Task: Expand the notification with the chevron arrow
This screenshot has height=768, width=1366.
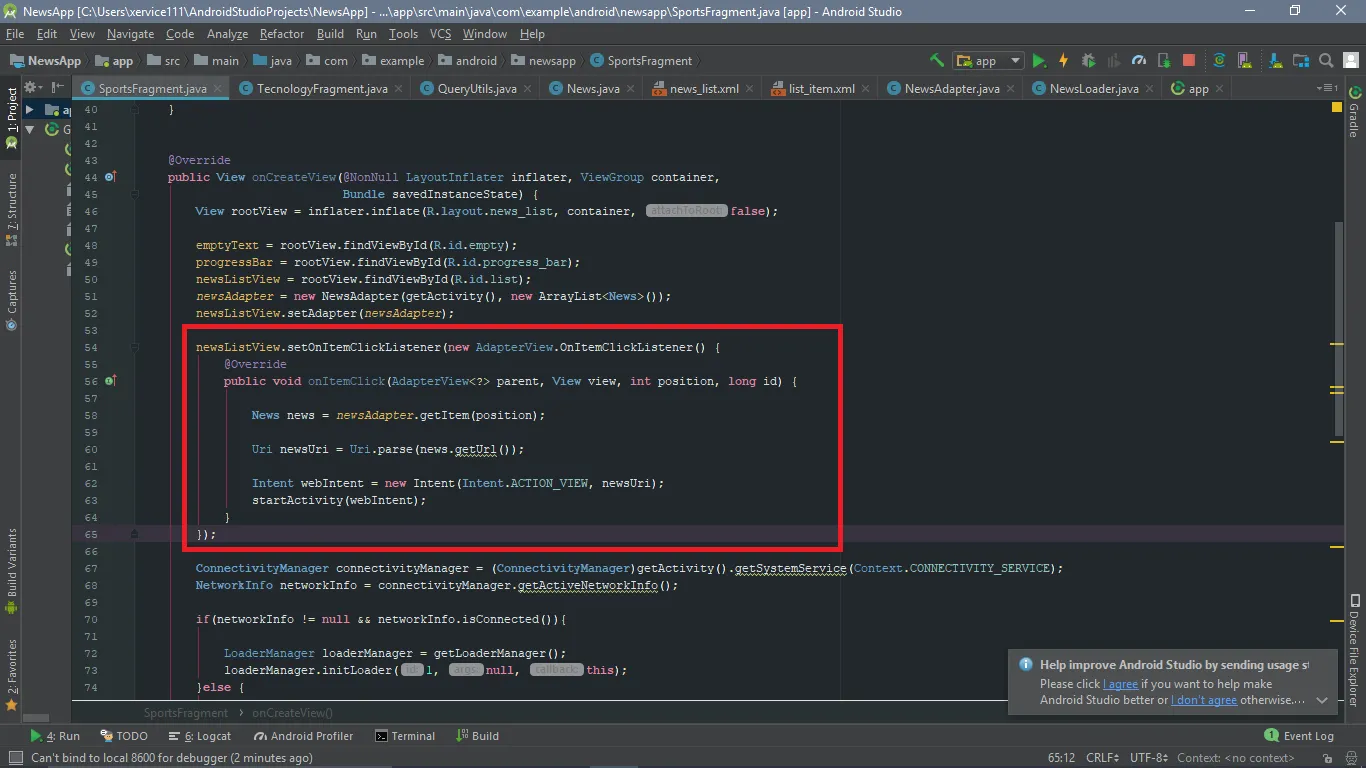Action: click(x=1322, y=700)
